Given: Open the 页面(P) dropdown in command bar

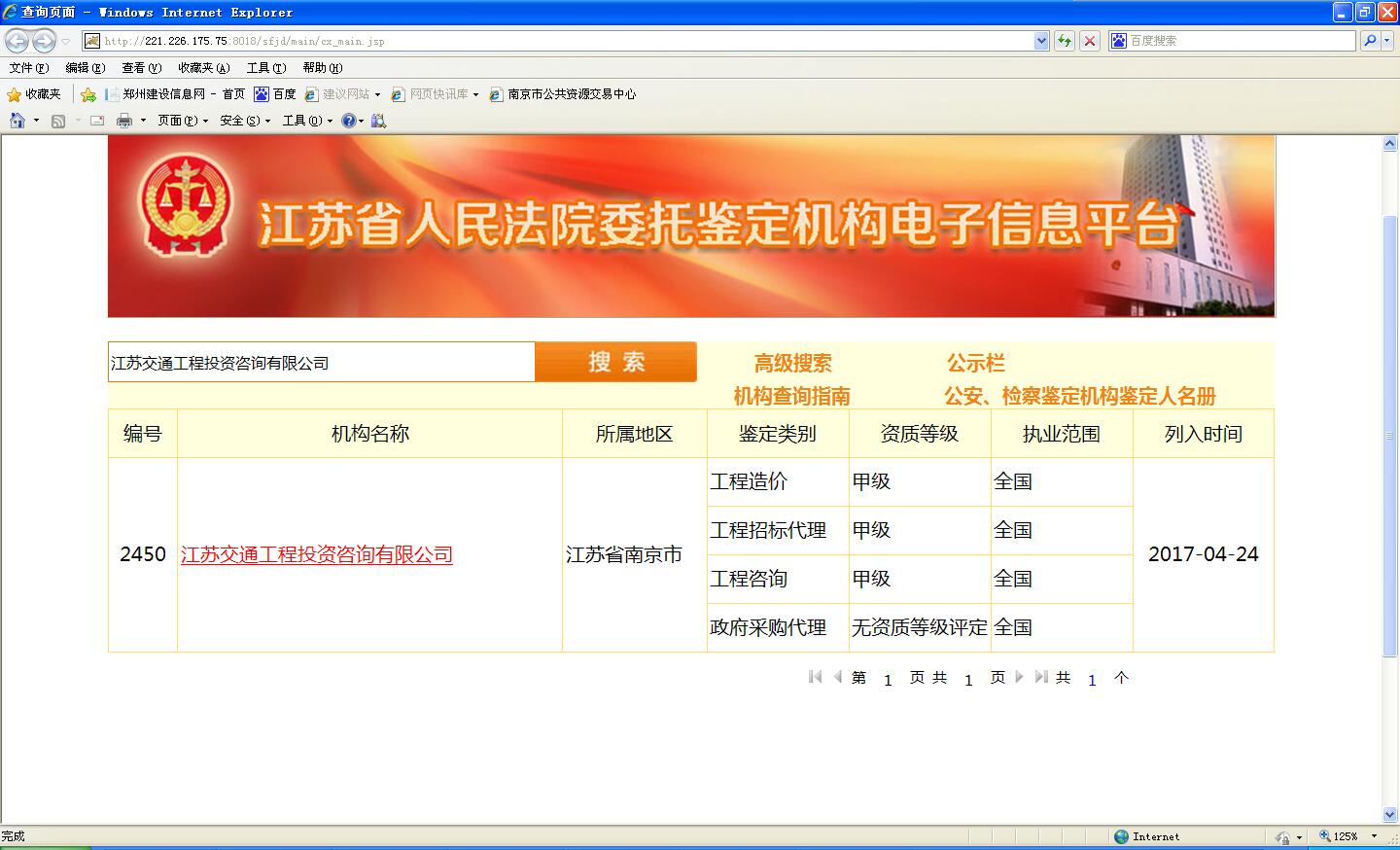Looking at the screenshot, I should (x=183, y=121).
